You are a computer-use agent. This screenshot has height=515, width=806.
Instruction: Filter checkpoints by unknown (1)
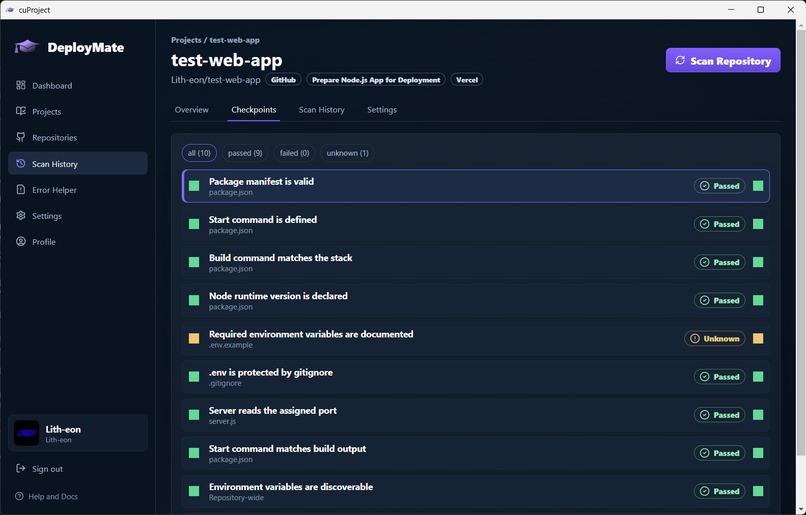pos(347,153)
